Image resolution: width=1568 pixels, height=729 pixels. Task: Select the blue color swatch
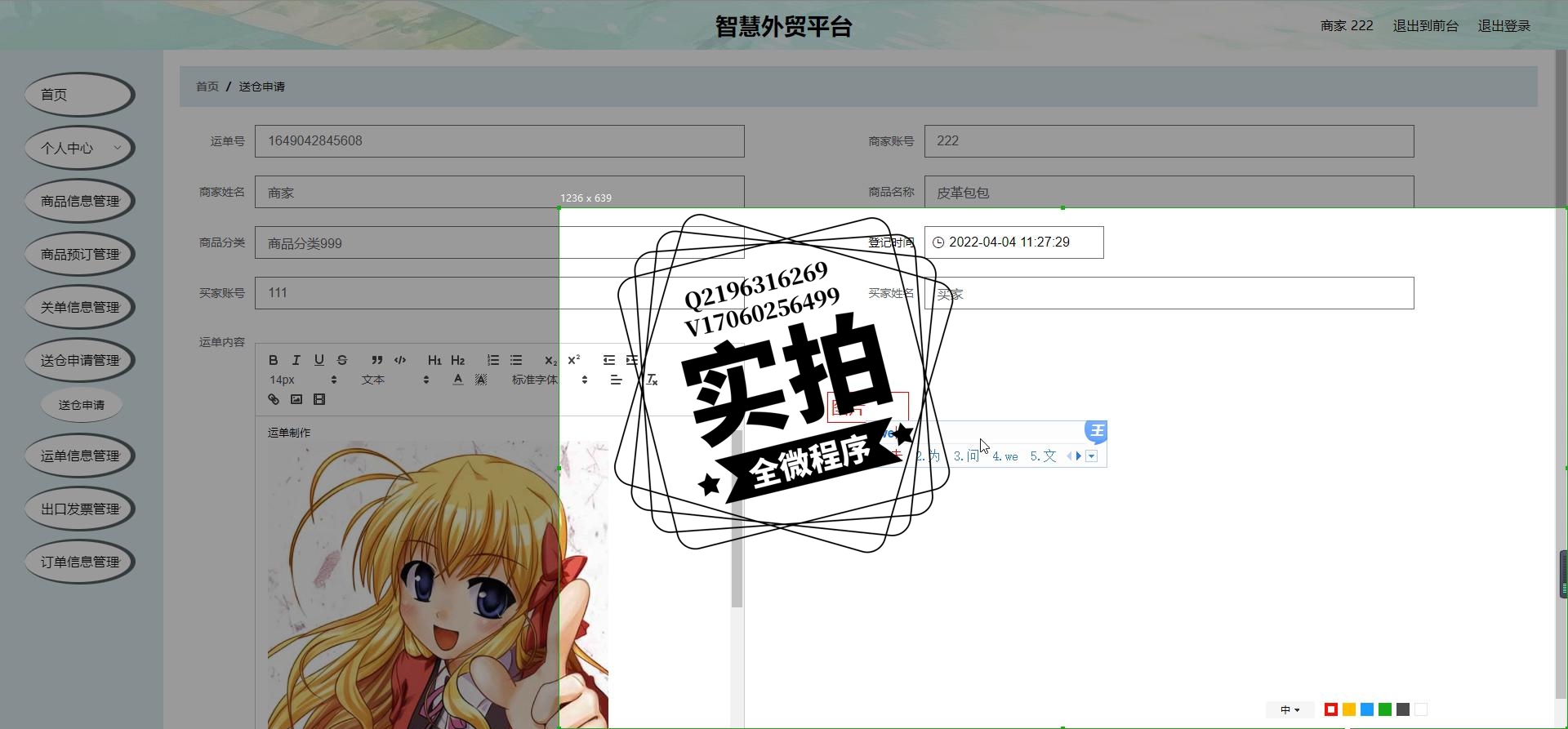coord(1367,709)
